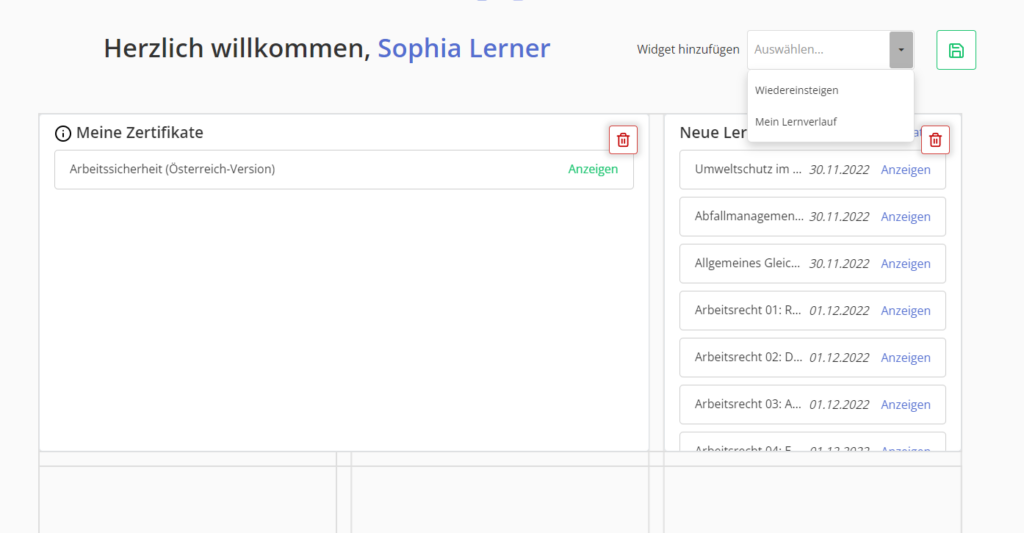Click the Arbeitssicherheit (Österreich-Version) certificate entry
Image resolution: width=1024 pixels, height=533 pixels.
[172, 169]
